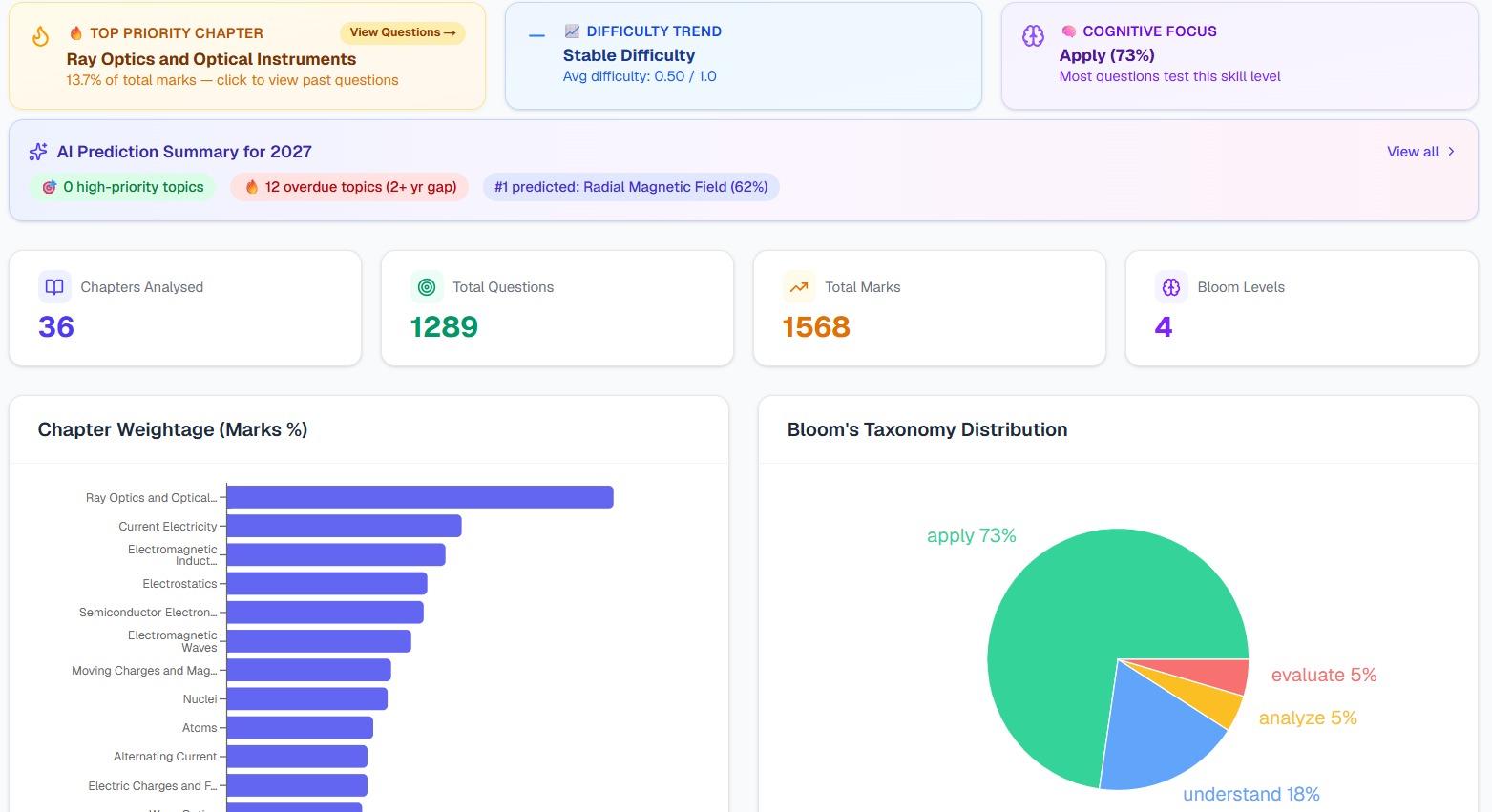Click the Nuclei bar in chart

coord(307,698)
